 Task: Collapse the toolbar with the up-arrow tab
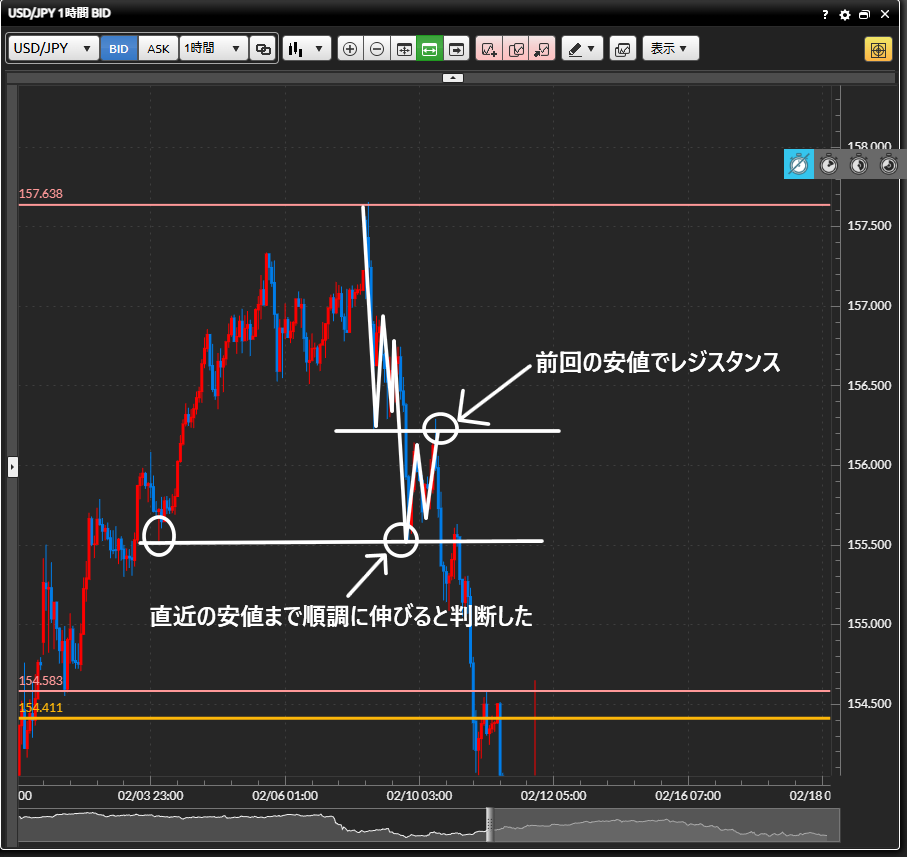[x=453, y=77]
